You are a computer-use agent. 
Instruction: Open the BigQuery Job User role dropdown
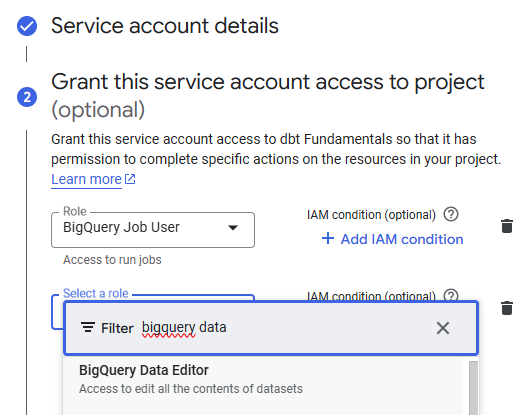pyautogui.click(x=153, y=230)
